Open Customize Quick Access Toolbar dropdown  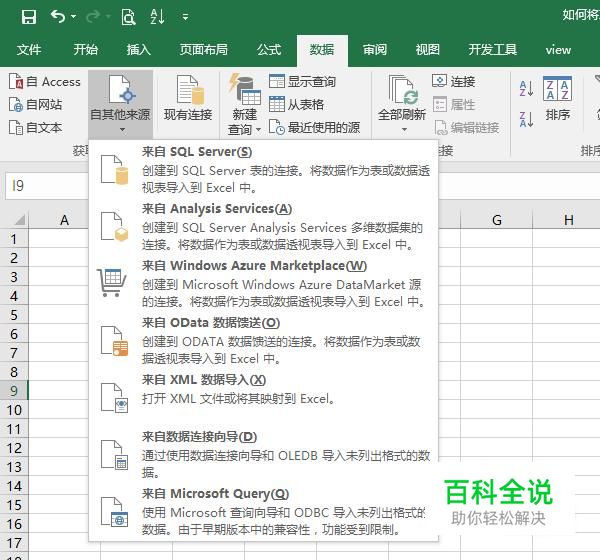point(186,17)
